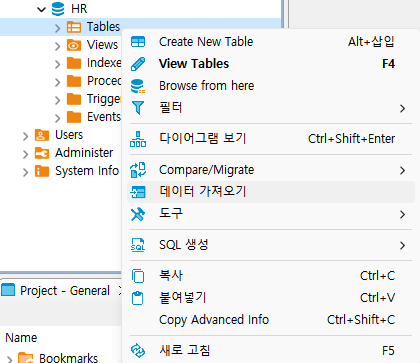Click the Name column header
The height and width of the screenshot is (363, 420).
[21, 338]
